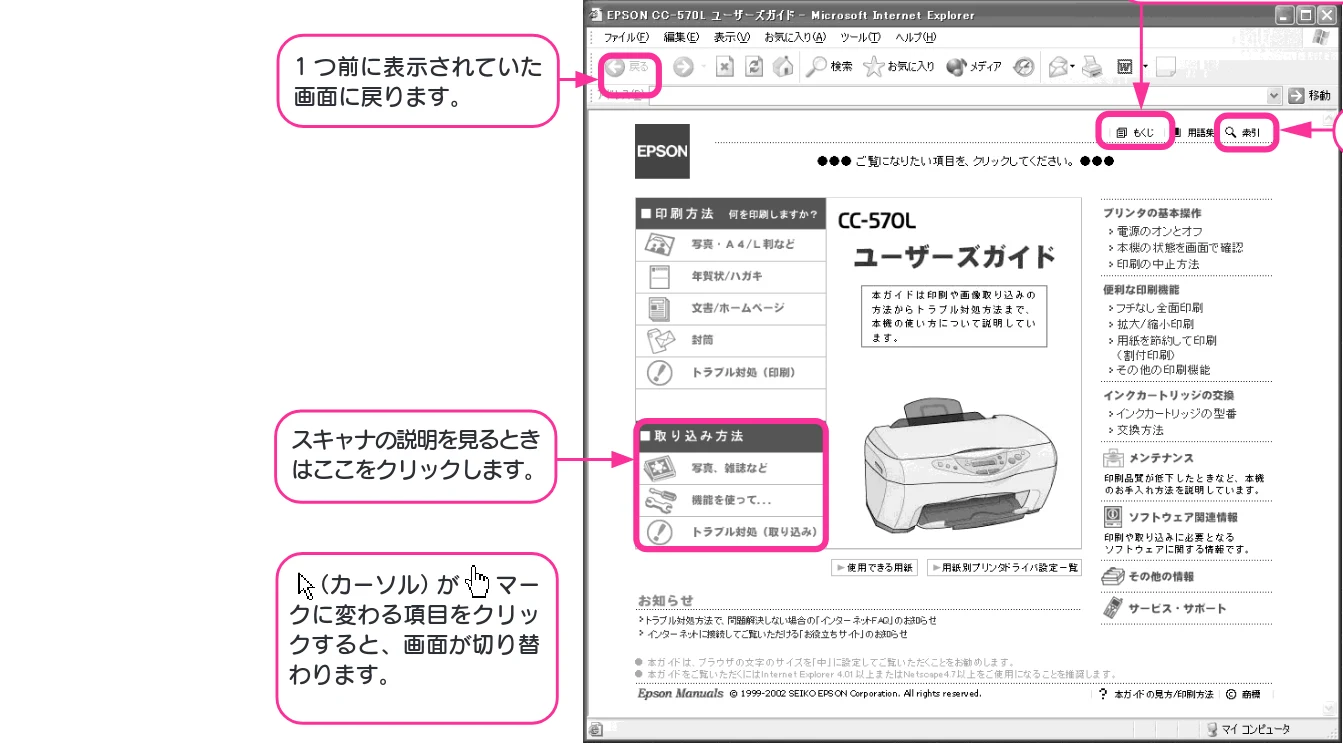Click the 移動 Go button
This screenshot has width=1343, height=744.
pyautogui.click(x=1310, y=95)
